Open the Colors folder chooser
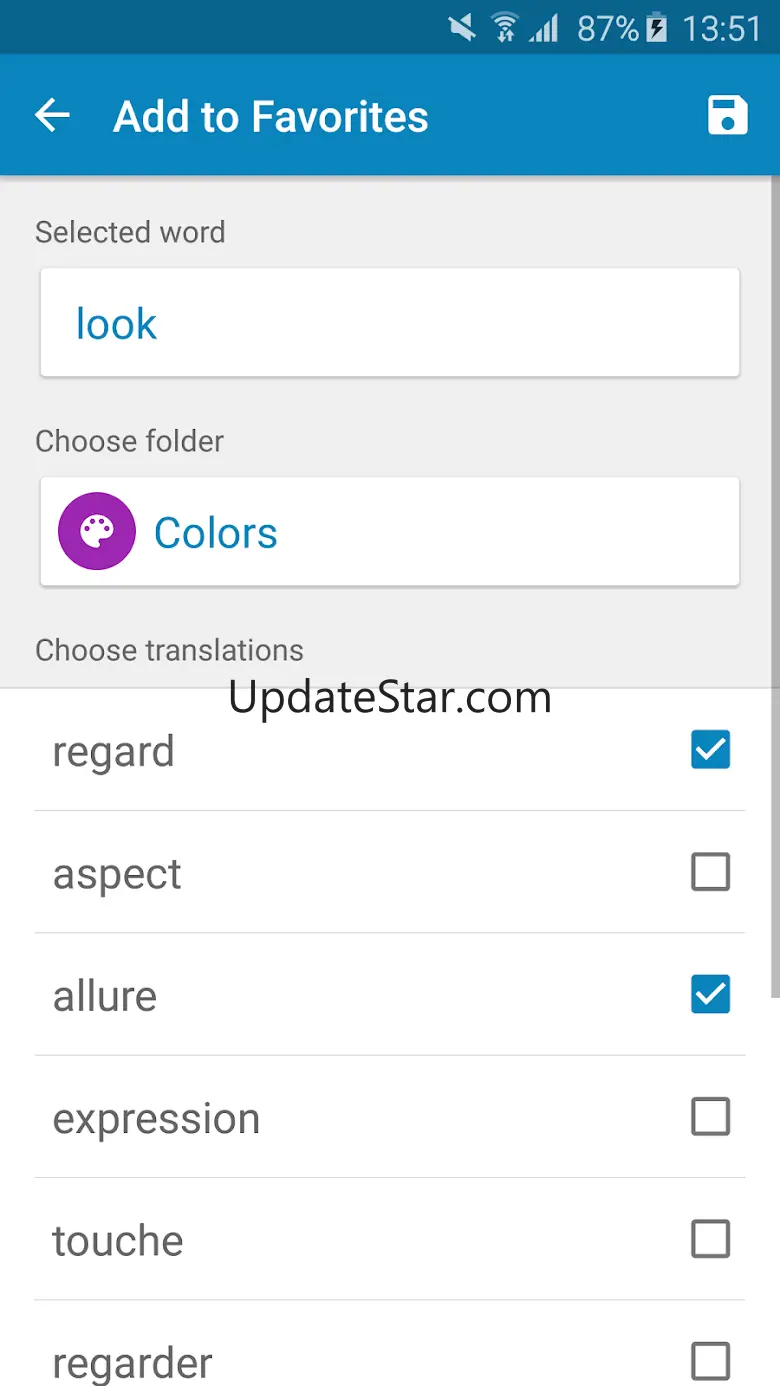Image resolution: width=780 pixels, height=1386 pixels. pyautogui.click(x=390, y=532)
